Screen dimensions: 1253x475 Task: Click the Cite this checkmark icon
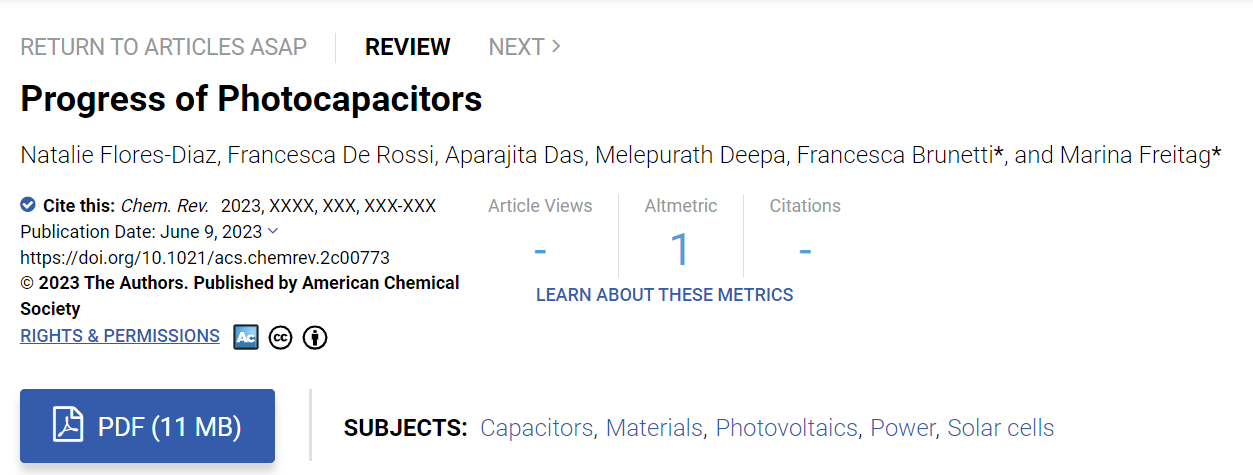(x=28, y=205)
